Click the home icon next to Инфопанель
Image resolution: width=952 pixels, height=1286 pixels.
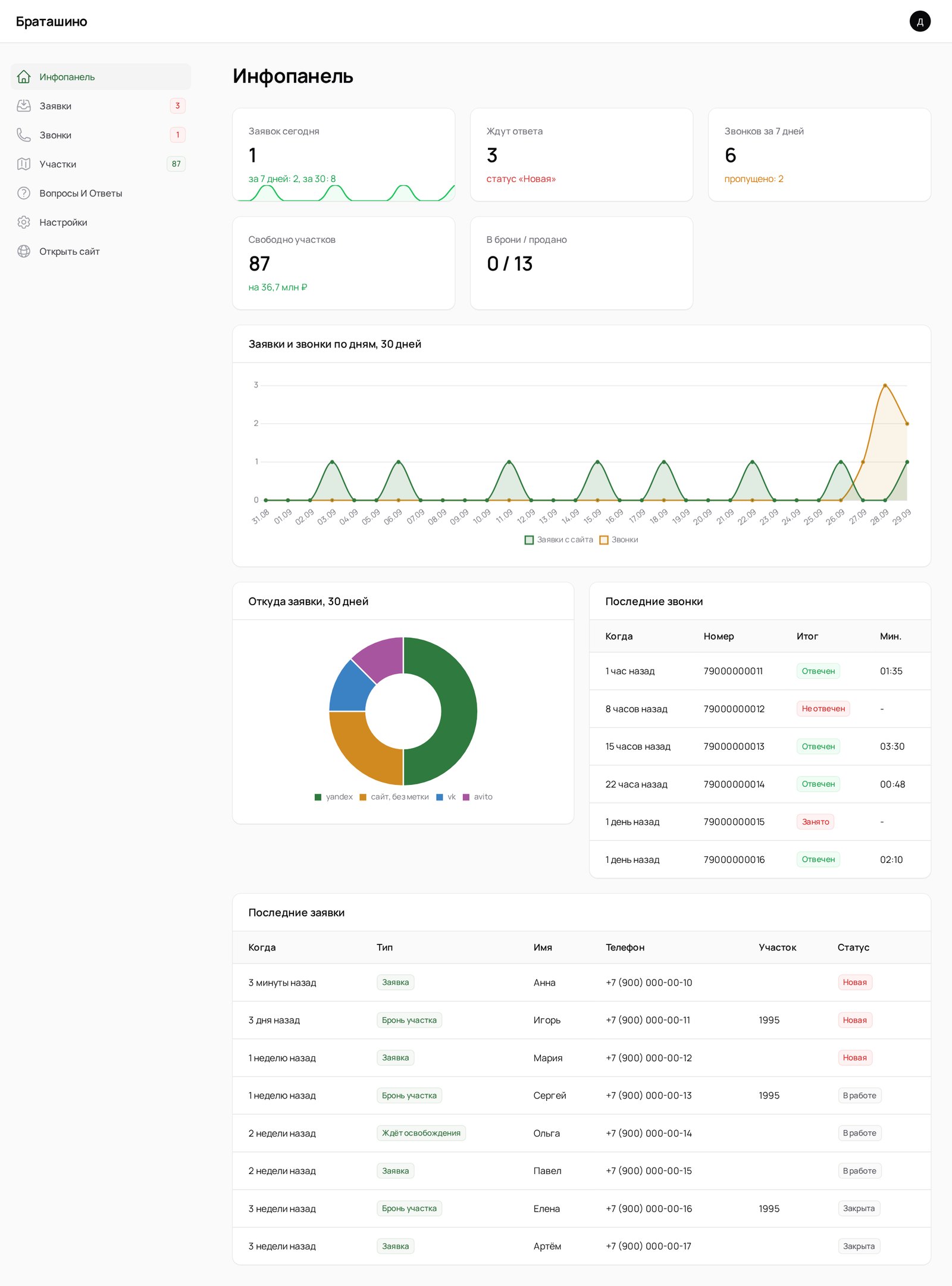pos(24,77)
